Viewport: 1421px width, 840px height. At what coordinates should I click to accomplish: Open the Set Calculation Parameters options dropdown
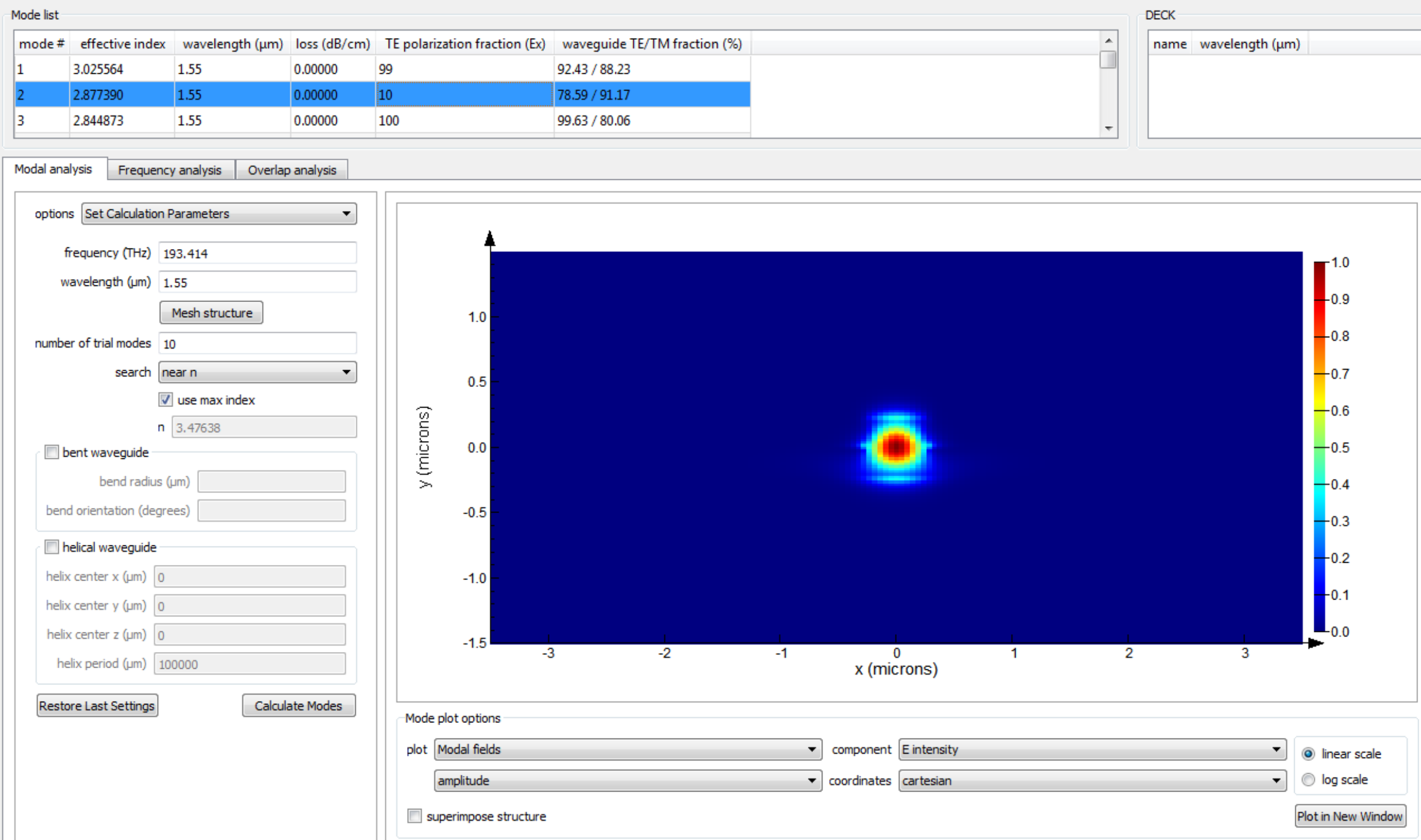tap(219, 213)
